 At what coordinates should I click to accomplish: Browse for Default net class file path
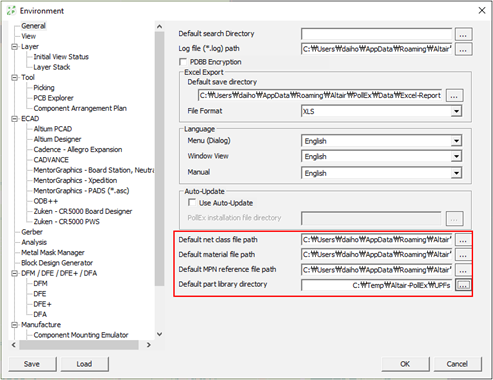(x=463, y=240)
